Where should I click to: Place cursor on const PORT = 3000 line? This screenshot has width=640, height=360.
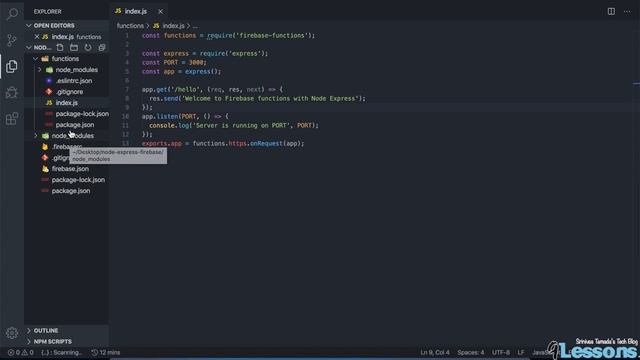click(x=174, y=62)
